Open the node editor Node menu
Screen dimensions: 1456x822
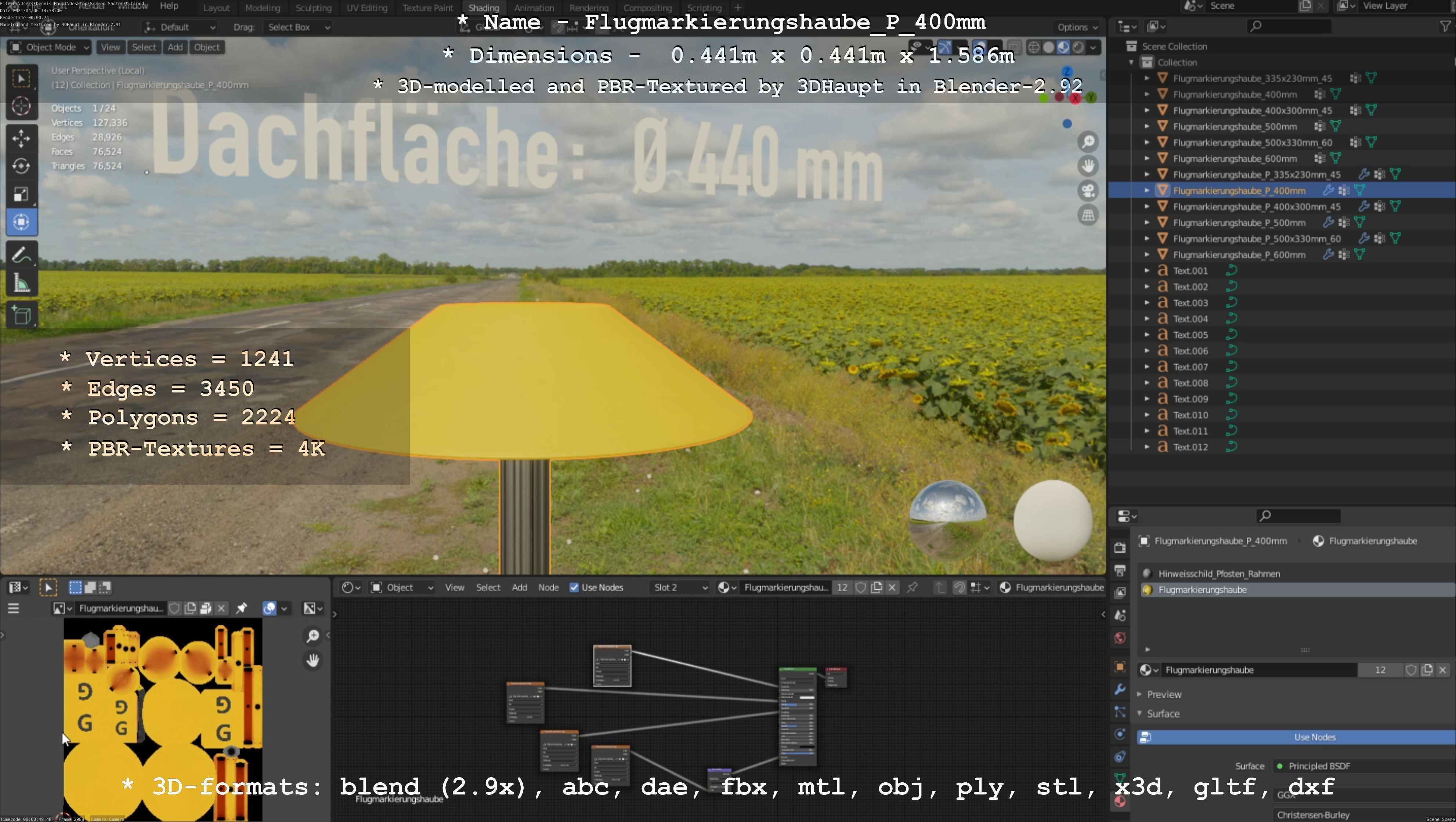pos(548,587)
